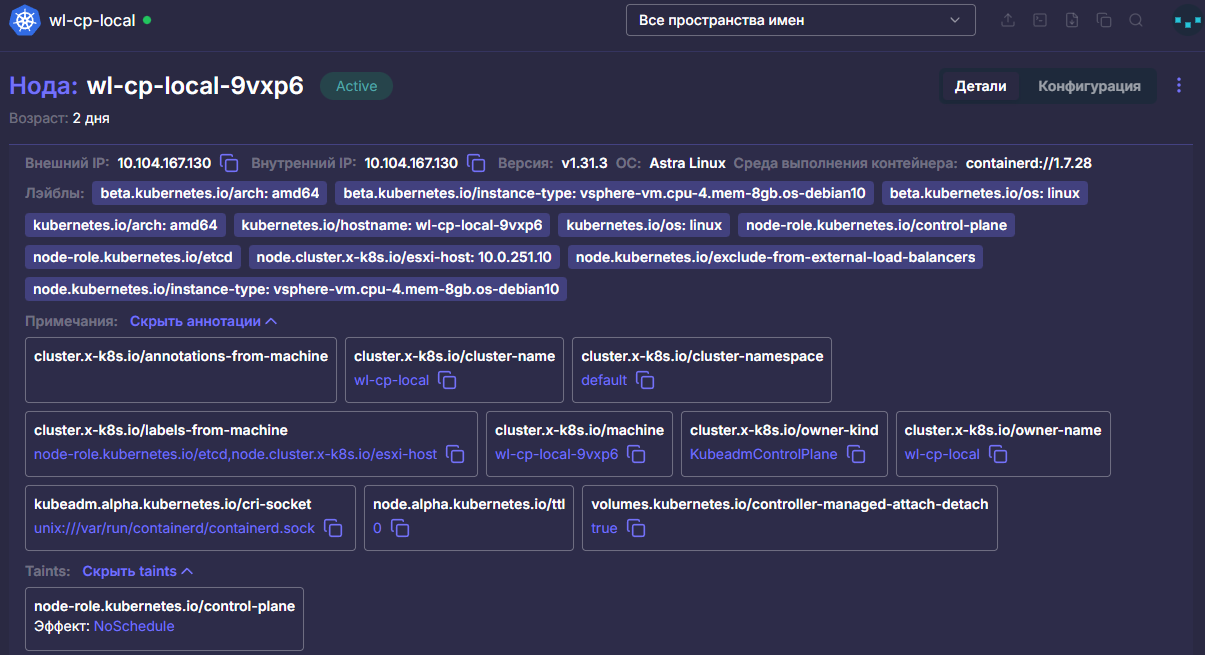Collapse taints with Скрыть taints

click(137, 572)
